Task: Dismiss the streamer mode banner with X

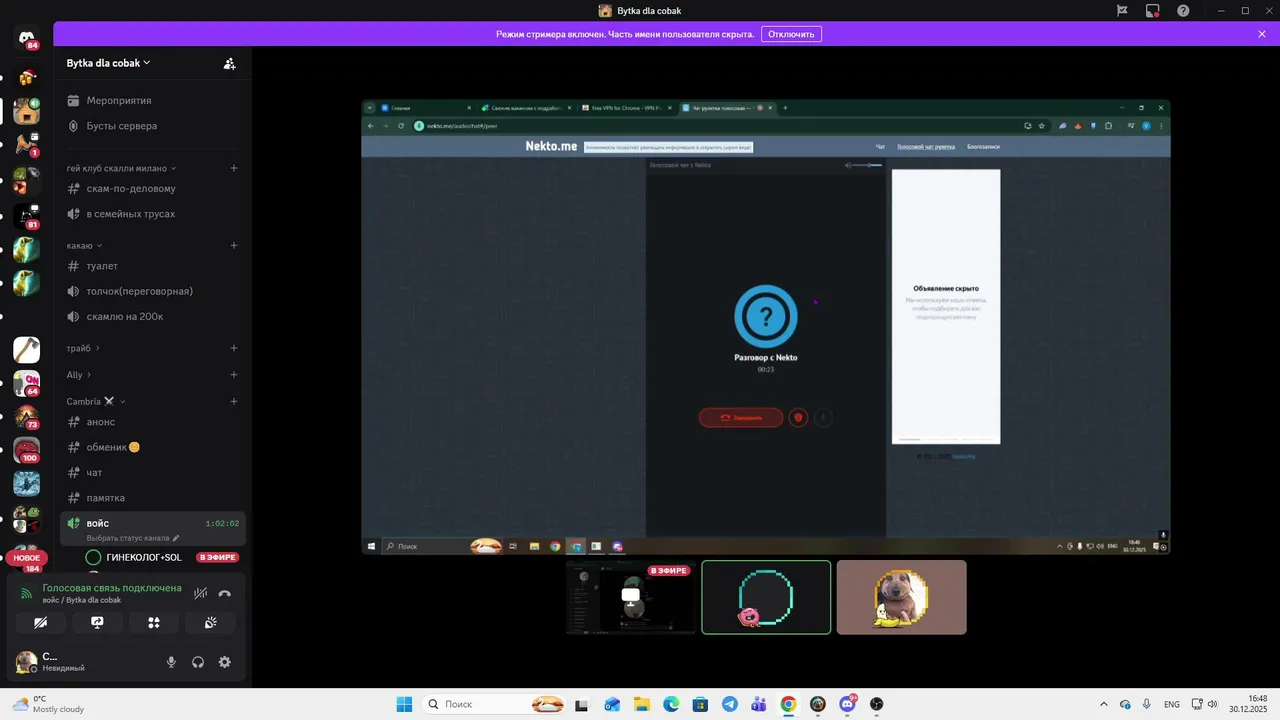Action: [x=1262, y=34]
